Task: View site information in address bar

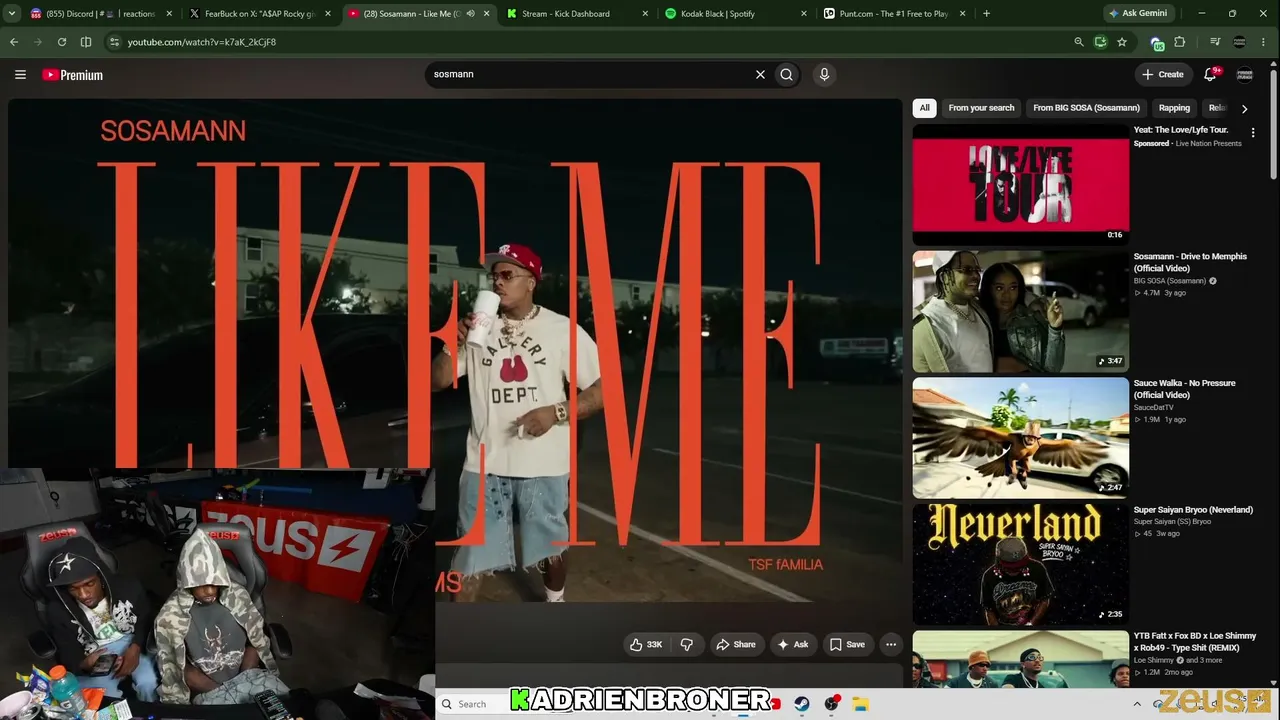Action: tap(114, 42)
